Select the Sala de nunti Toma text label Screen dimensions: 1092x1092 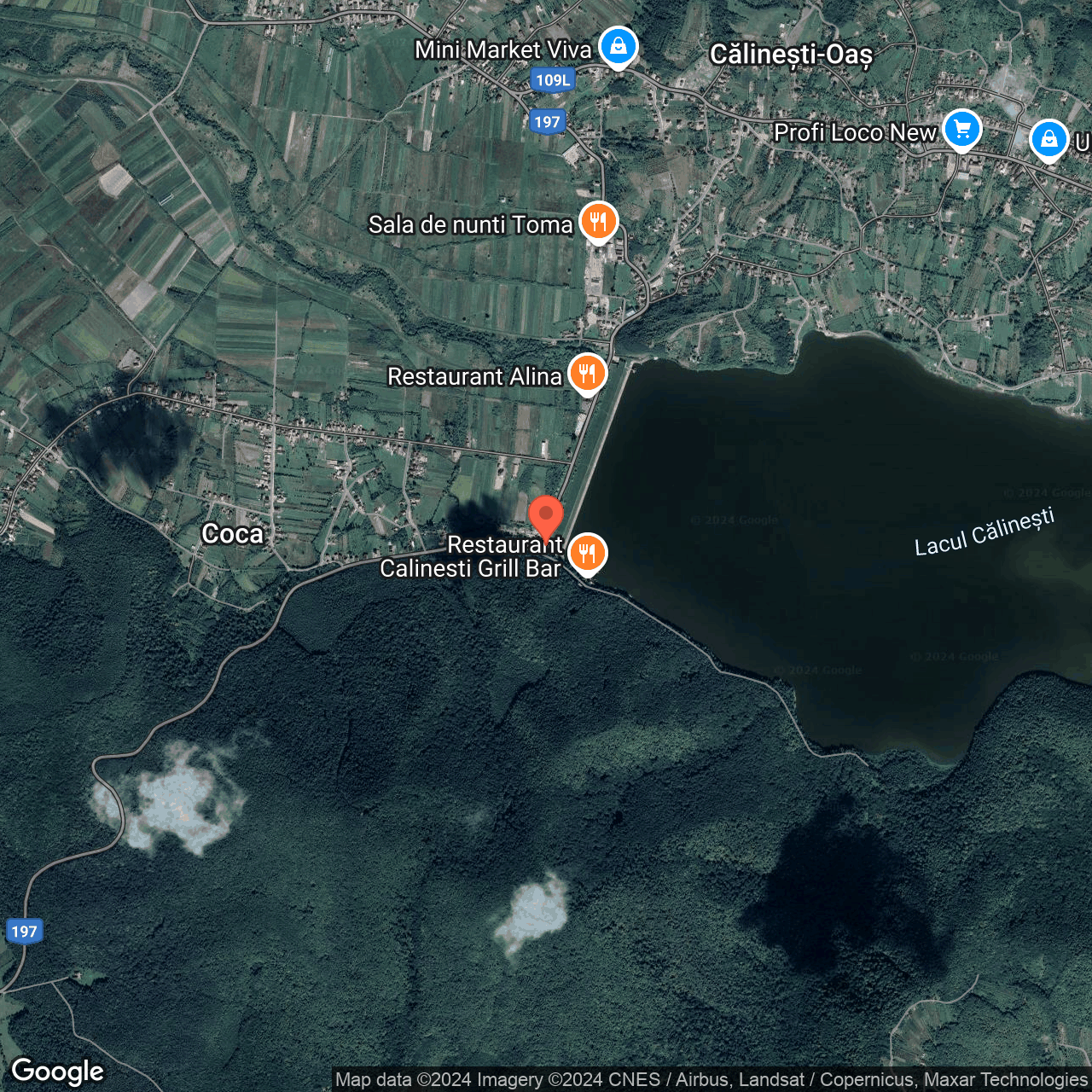click(x=470, y=225)
